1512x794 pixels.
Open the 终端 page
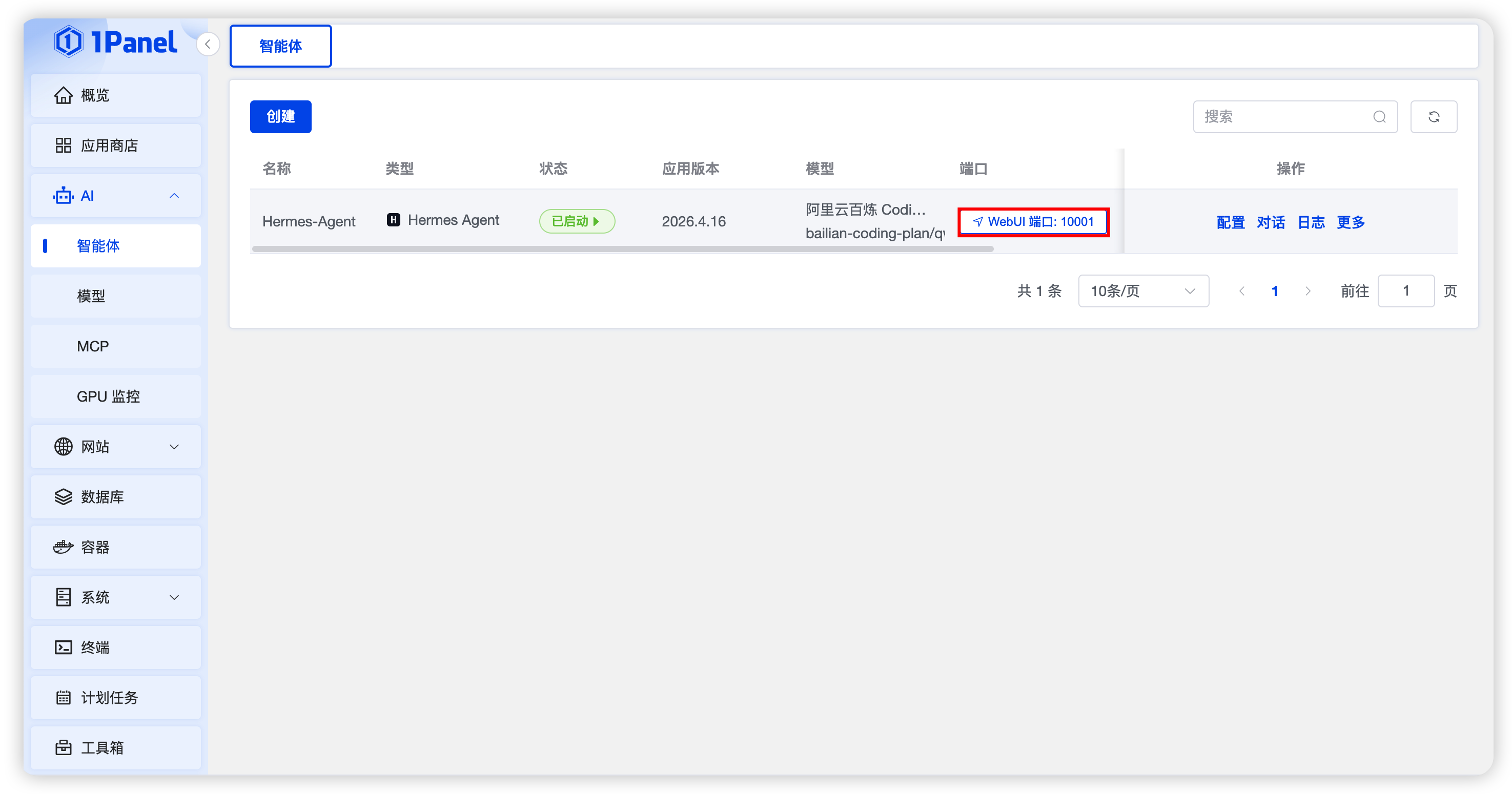pyautogui.click(x=116, y=647)
